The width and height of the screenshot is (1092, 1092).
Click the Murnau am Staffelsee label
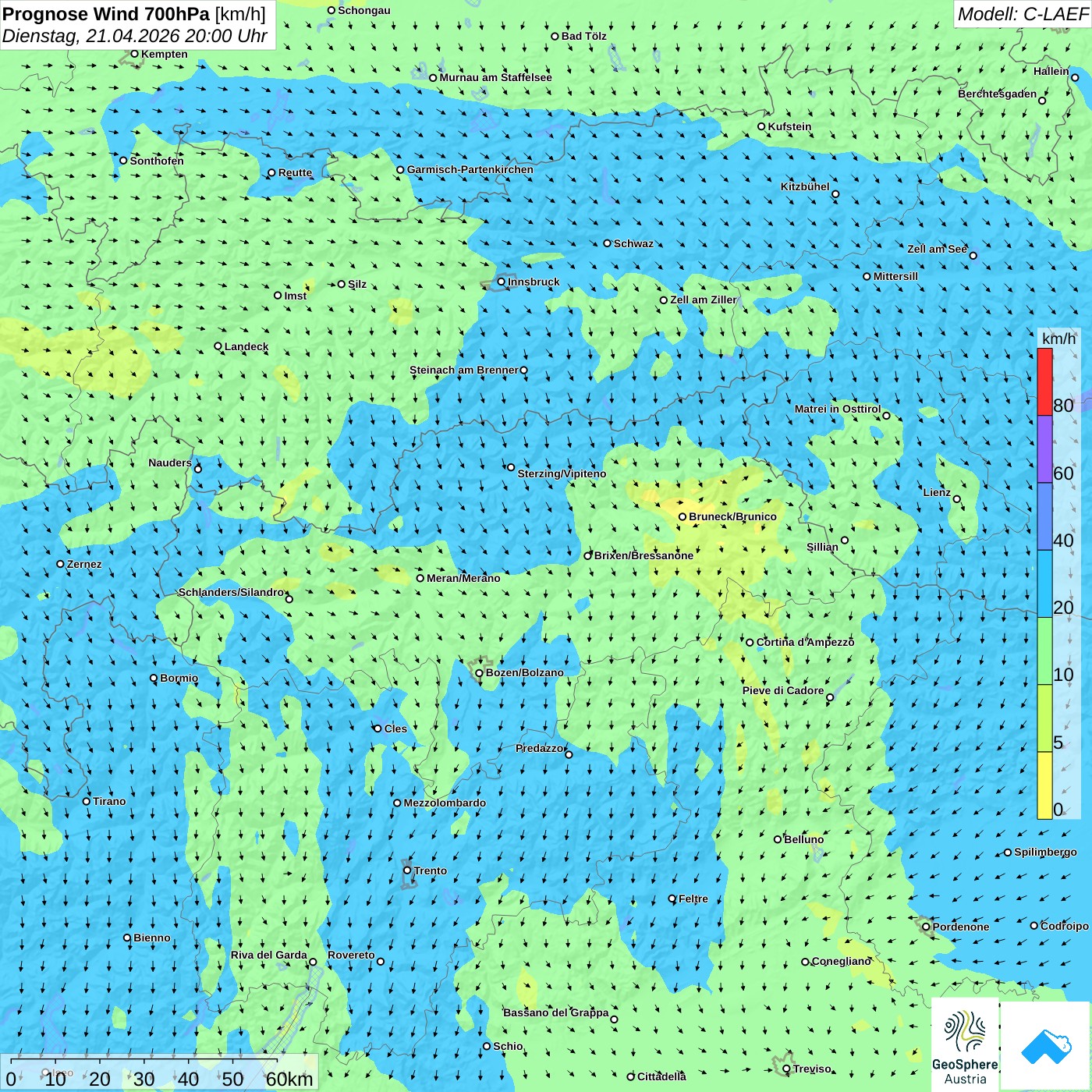[495, 77]
